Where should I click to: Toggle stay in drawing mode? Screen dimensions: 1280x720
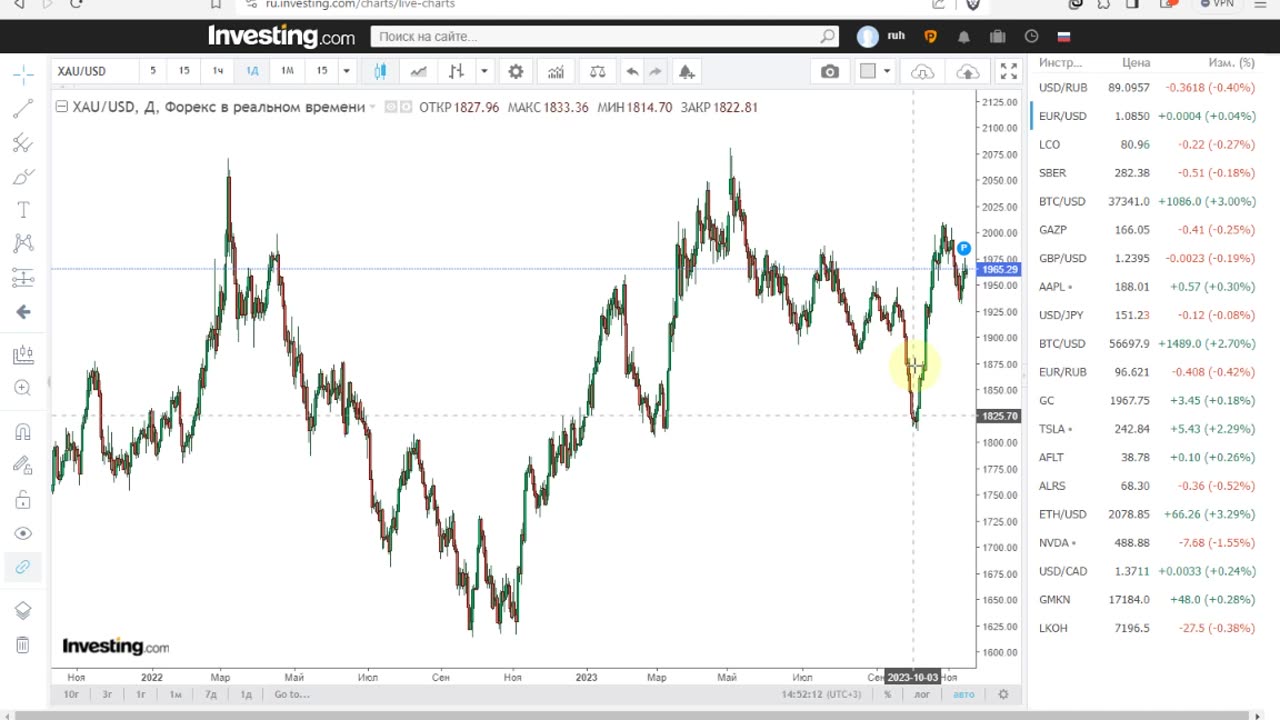coord(23,465)
